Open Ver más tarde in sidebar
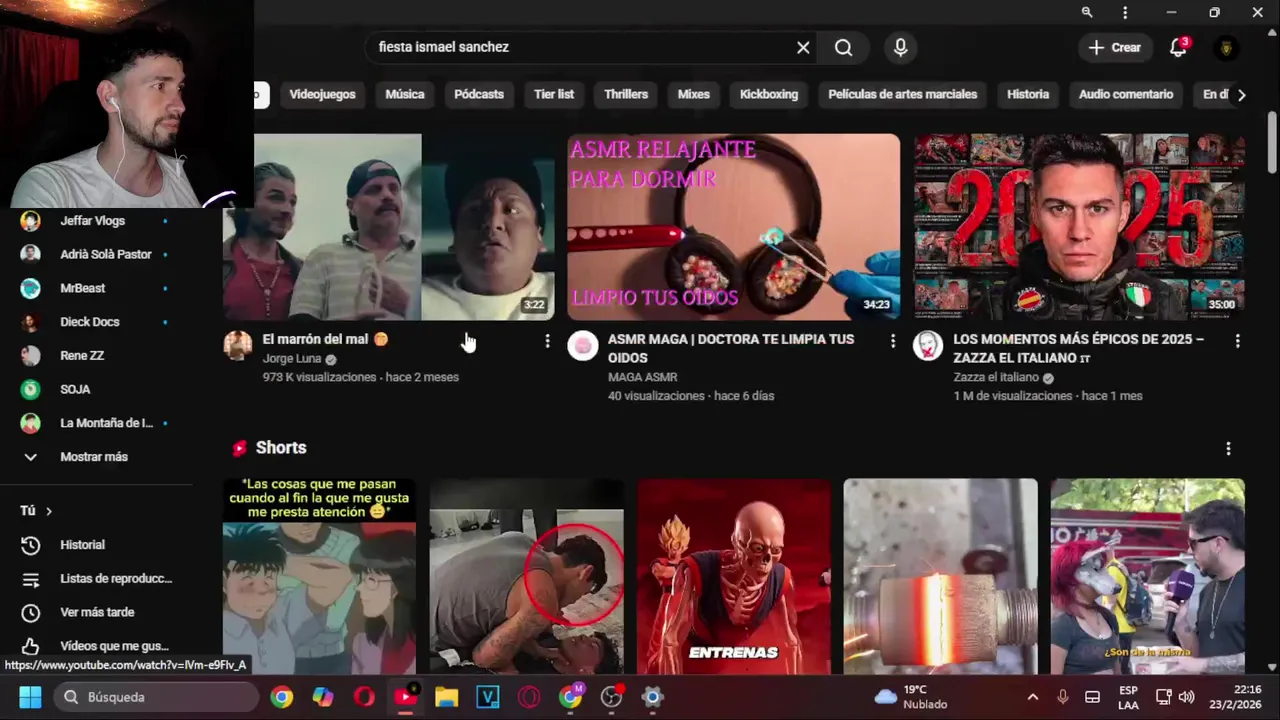Screen dimensions: 1280x720 click(x=95, y=612)
